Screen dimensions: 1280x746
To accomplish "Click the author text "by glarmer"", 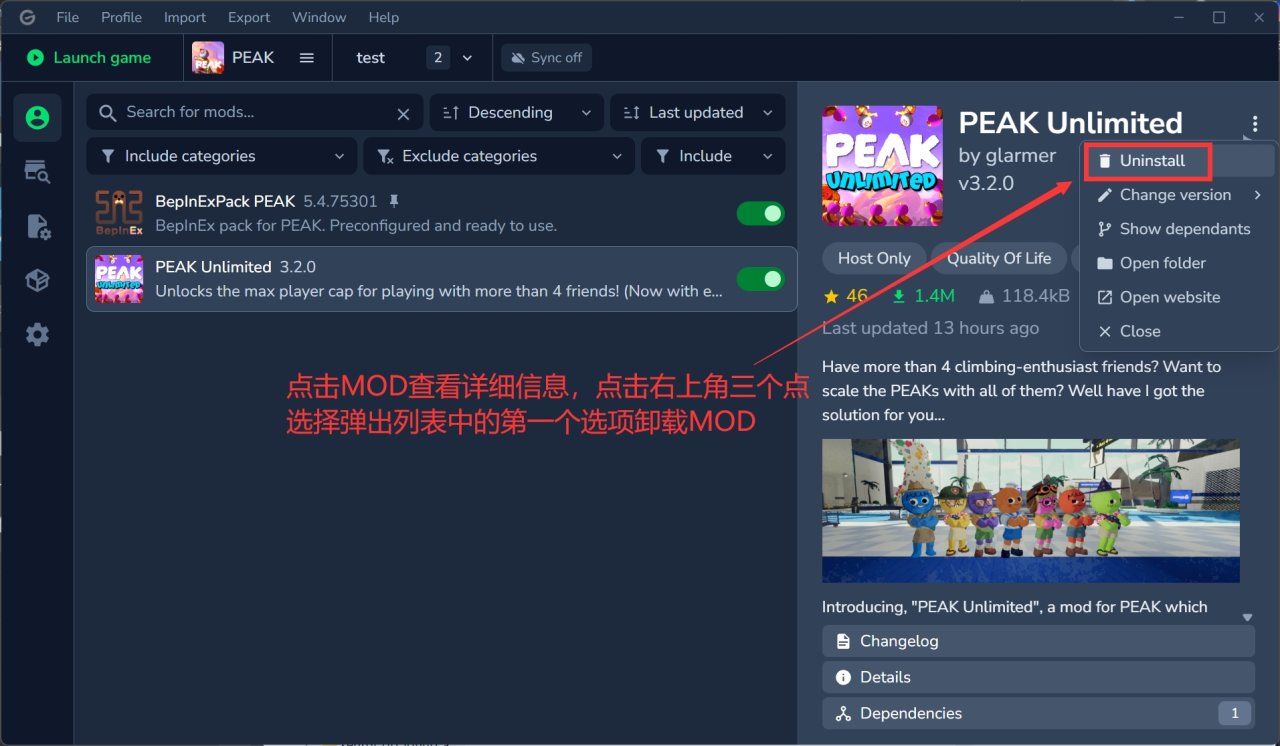I will [x=1007, y=155].
